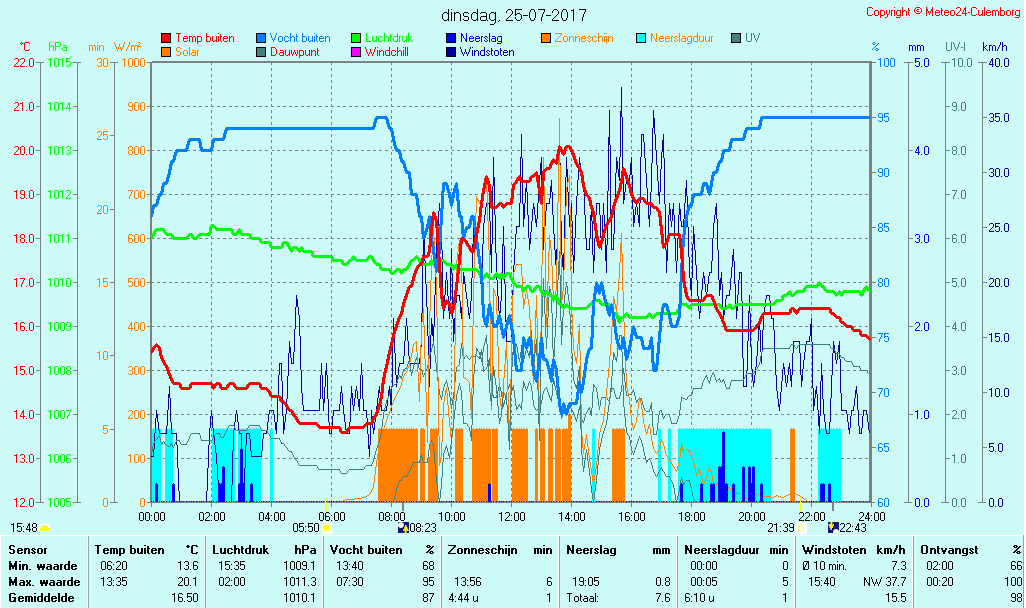Click the moon icon beside 08:23
This screenshot has height=608, width=1026.
pos(403,528)
